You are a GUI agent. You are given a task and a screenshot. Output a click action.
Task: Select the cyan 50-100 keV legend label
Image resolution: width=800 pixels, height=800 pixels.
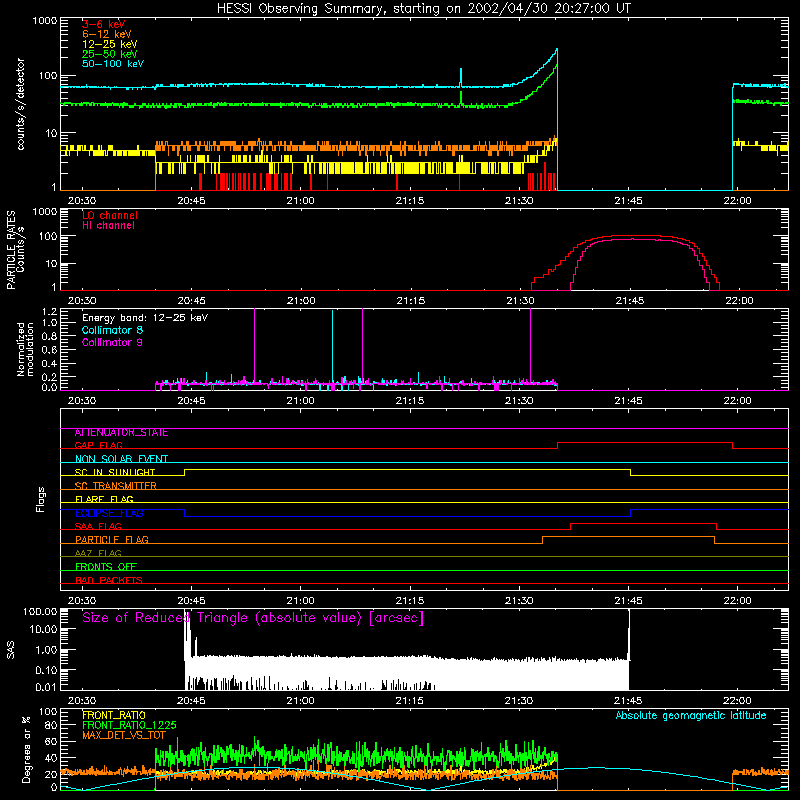[x=113, y=64]
